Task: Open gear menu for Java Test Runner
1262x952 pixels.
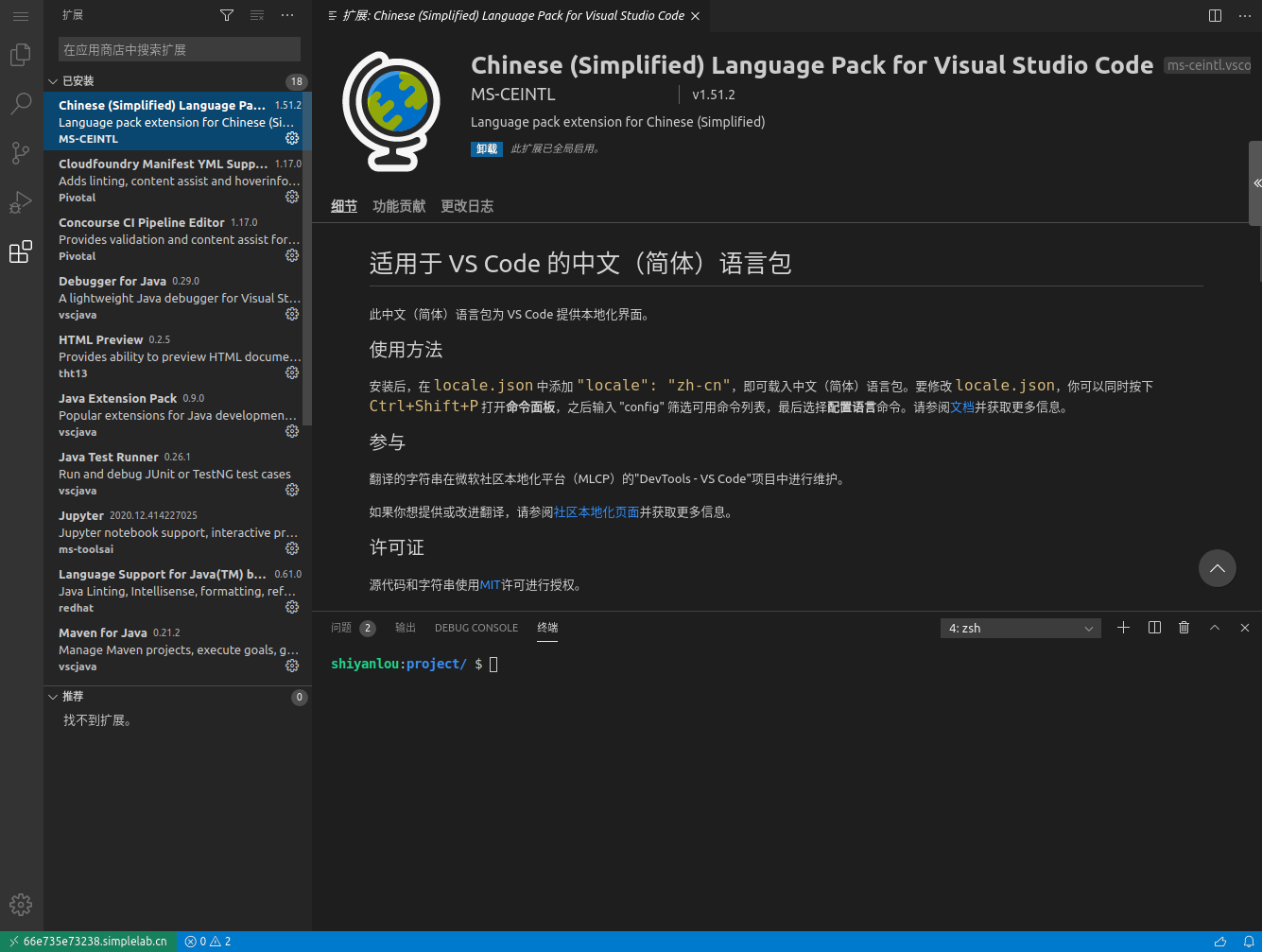Action: (x=292, y=490)
